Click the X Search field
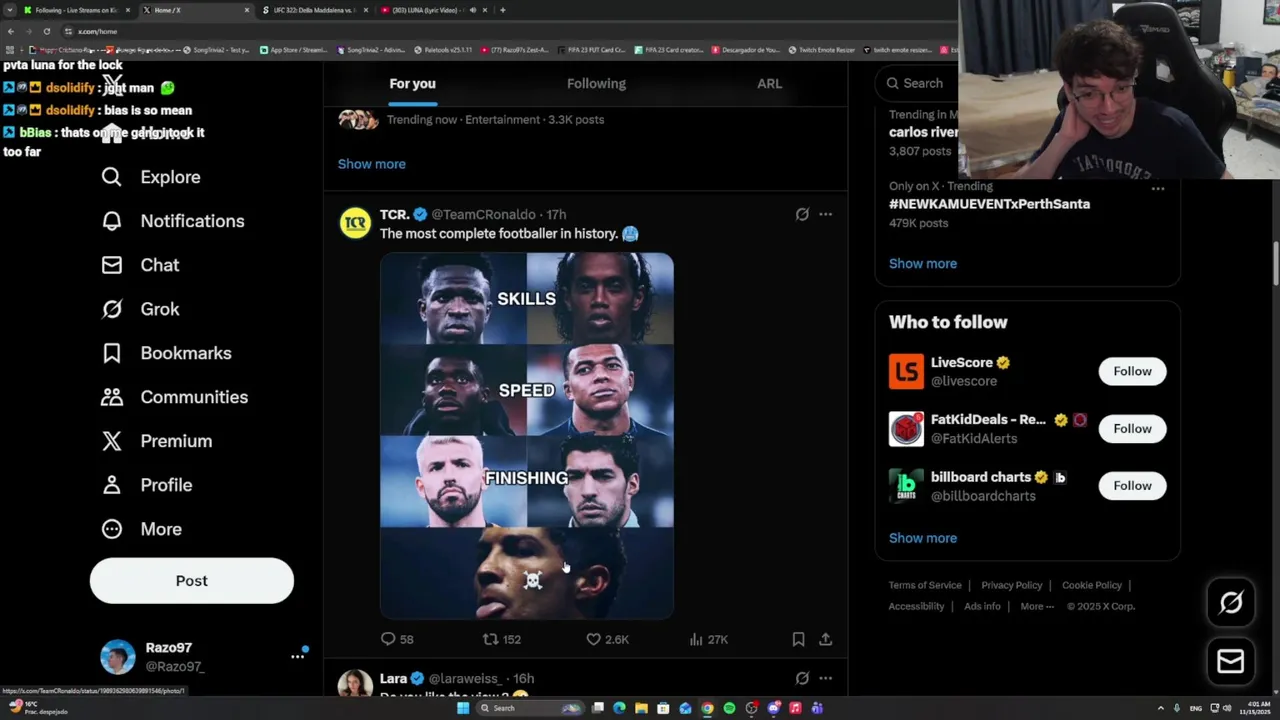 [915, 84]
